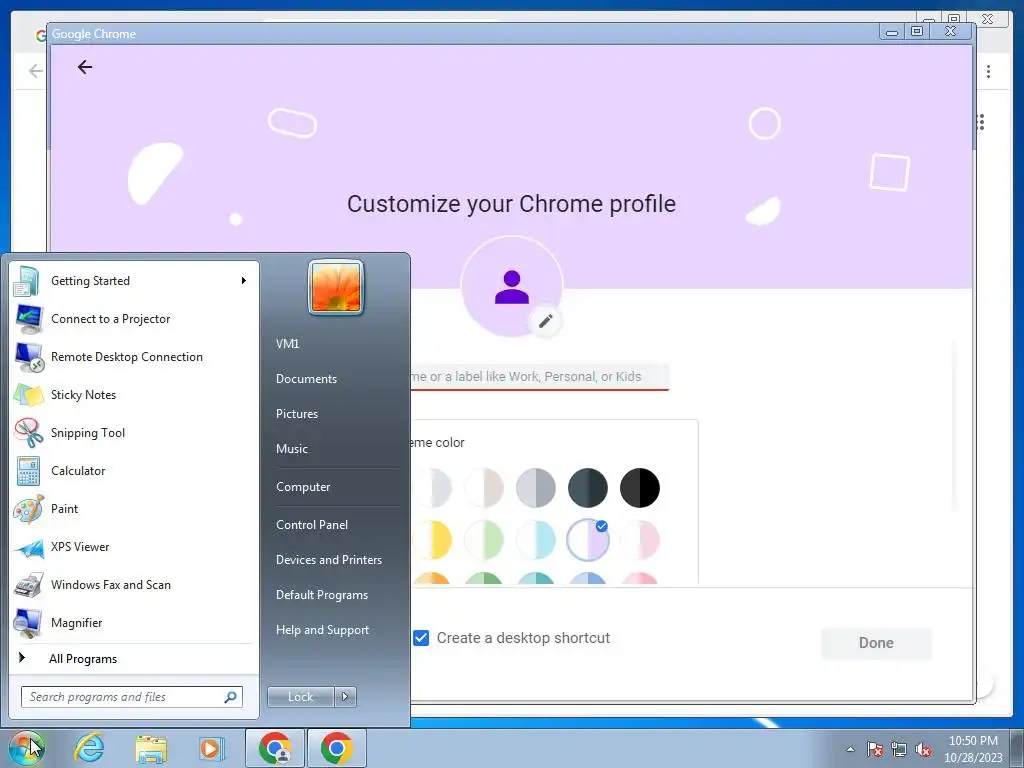This screenshot has width=1024, height=768.
Task: Show hidden system tray icons
Action: [850, 749]
